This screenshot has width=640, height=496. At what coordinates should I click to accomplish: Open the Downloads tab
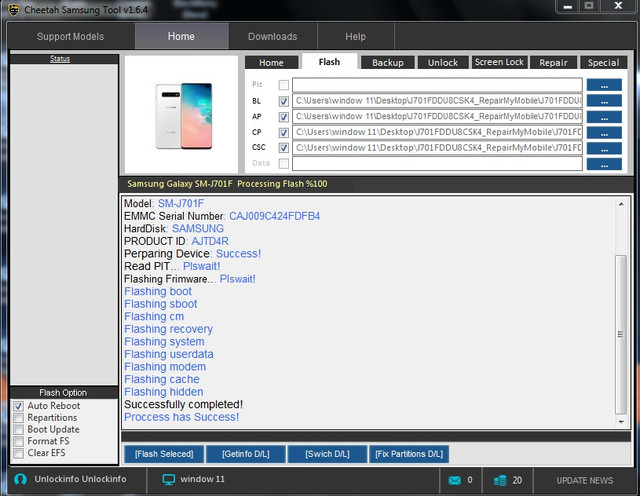pyautogui.click(x=273, y=36)
